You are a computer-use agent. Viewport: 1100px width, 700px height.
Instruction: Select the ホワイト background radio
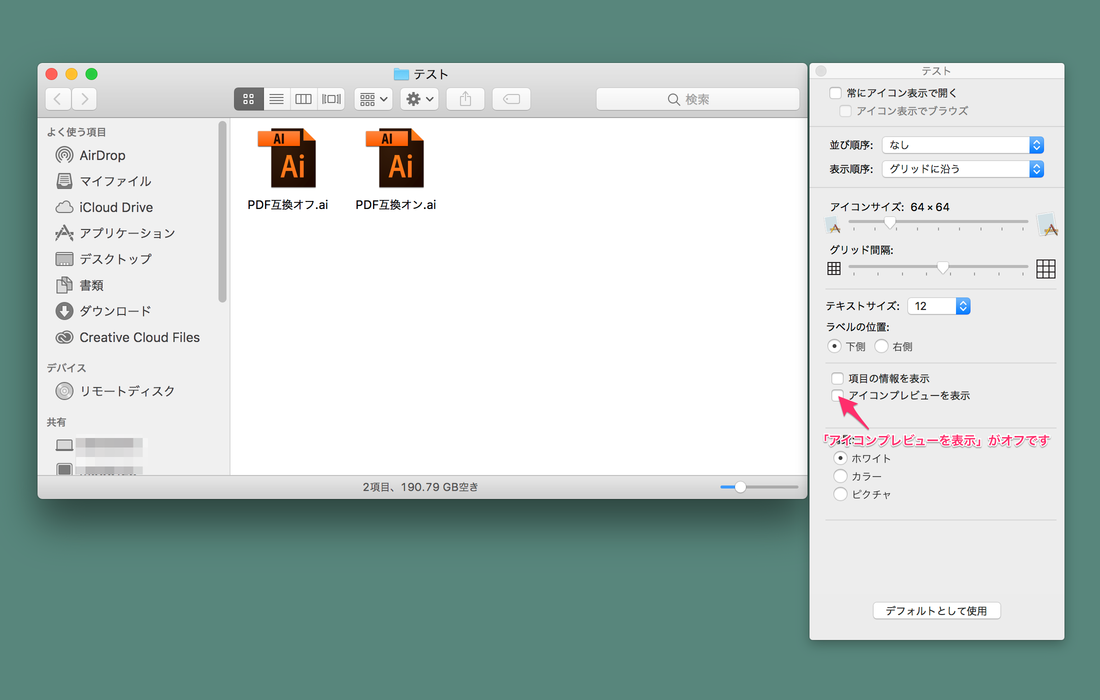coord(840,458)
